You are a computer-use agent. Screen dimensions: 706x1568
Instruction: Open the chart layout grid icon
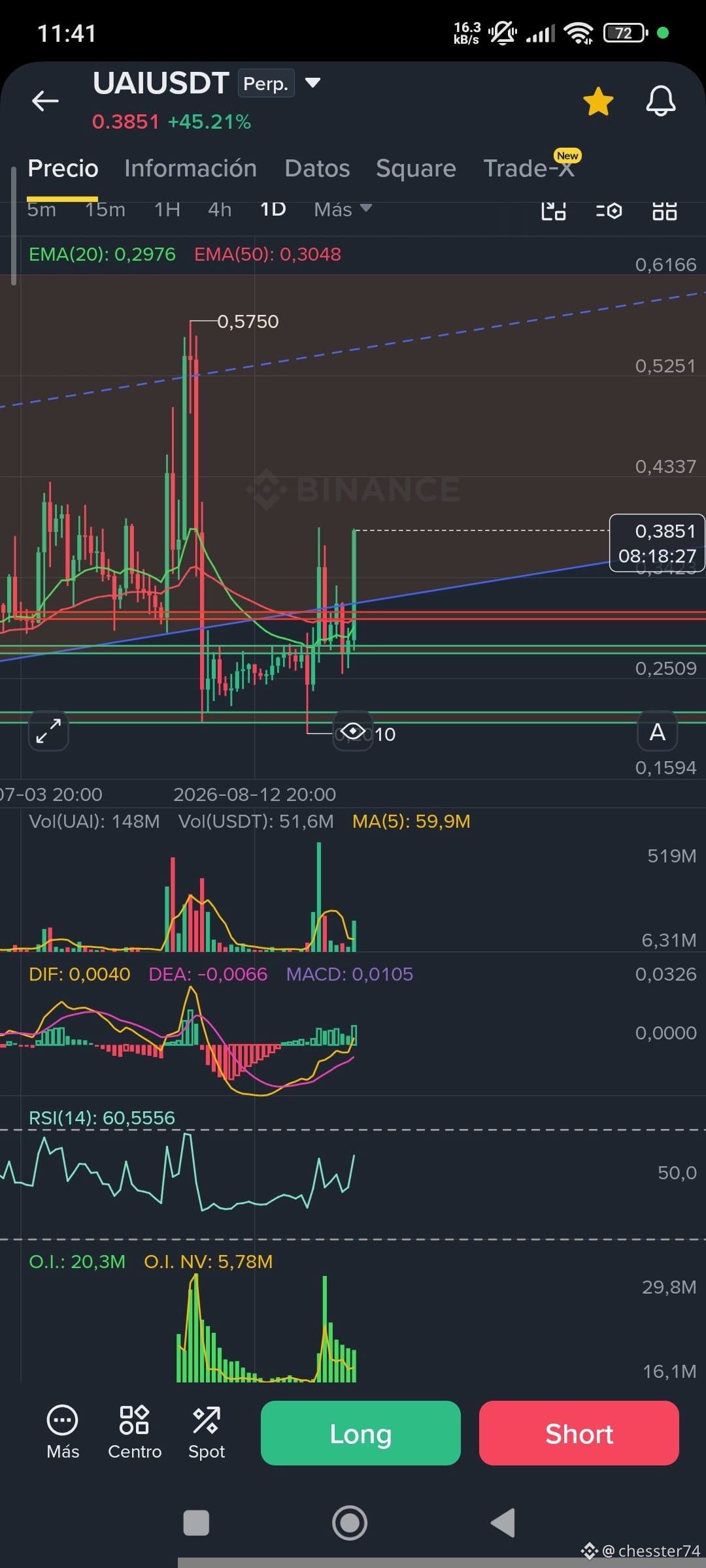coord(665,210)
